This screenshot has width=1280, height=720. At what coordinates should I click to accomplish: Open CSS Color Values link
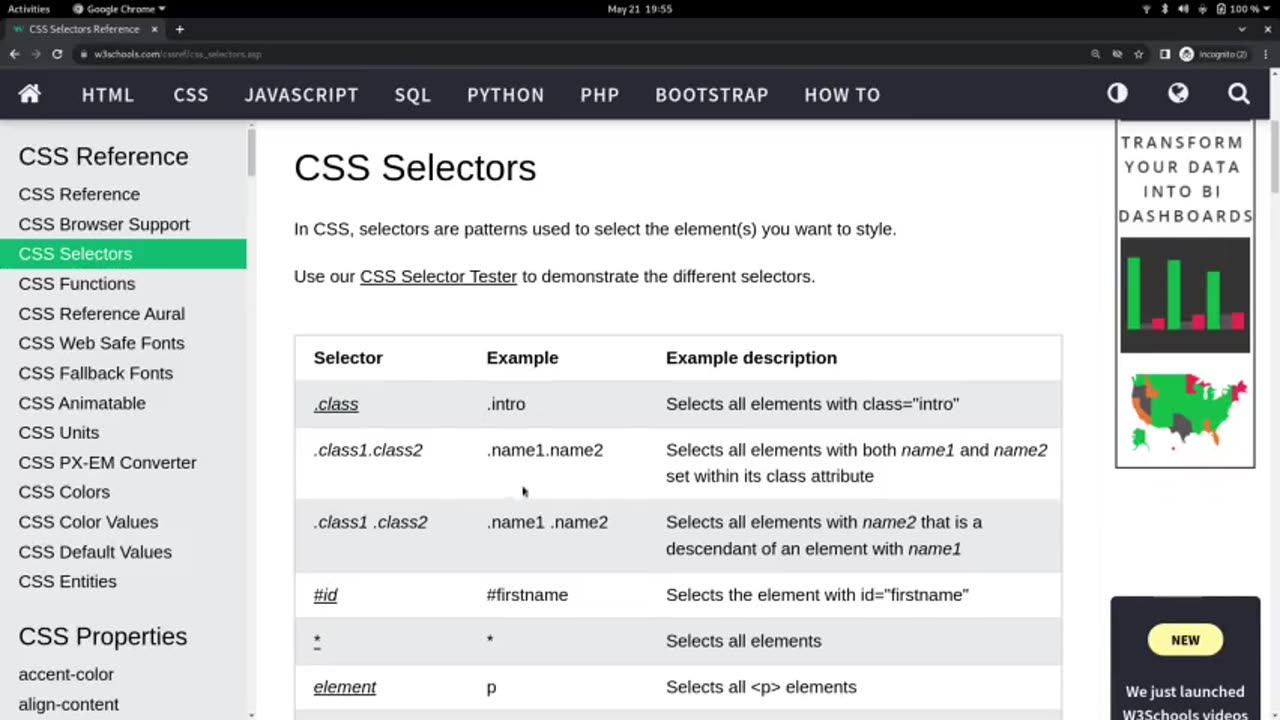pos(88,522)
